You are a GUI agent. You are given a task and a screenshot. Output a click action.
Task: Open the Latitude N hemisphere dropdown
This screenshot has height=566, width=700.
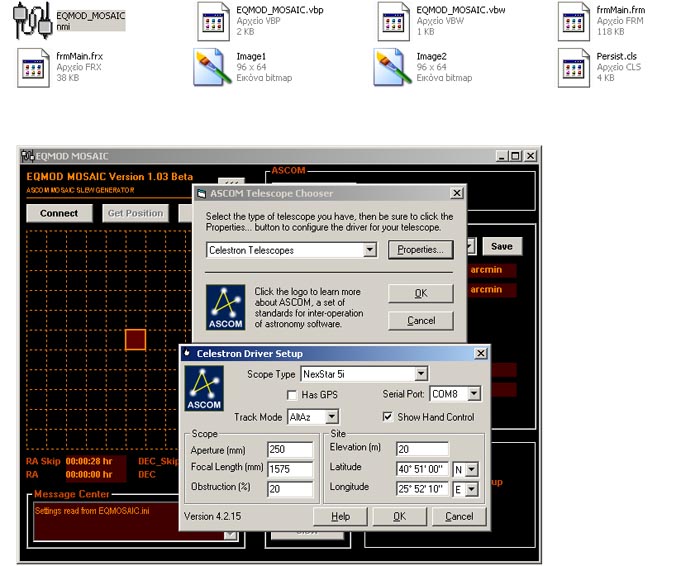(471, 469)
